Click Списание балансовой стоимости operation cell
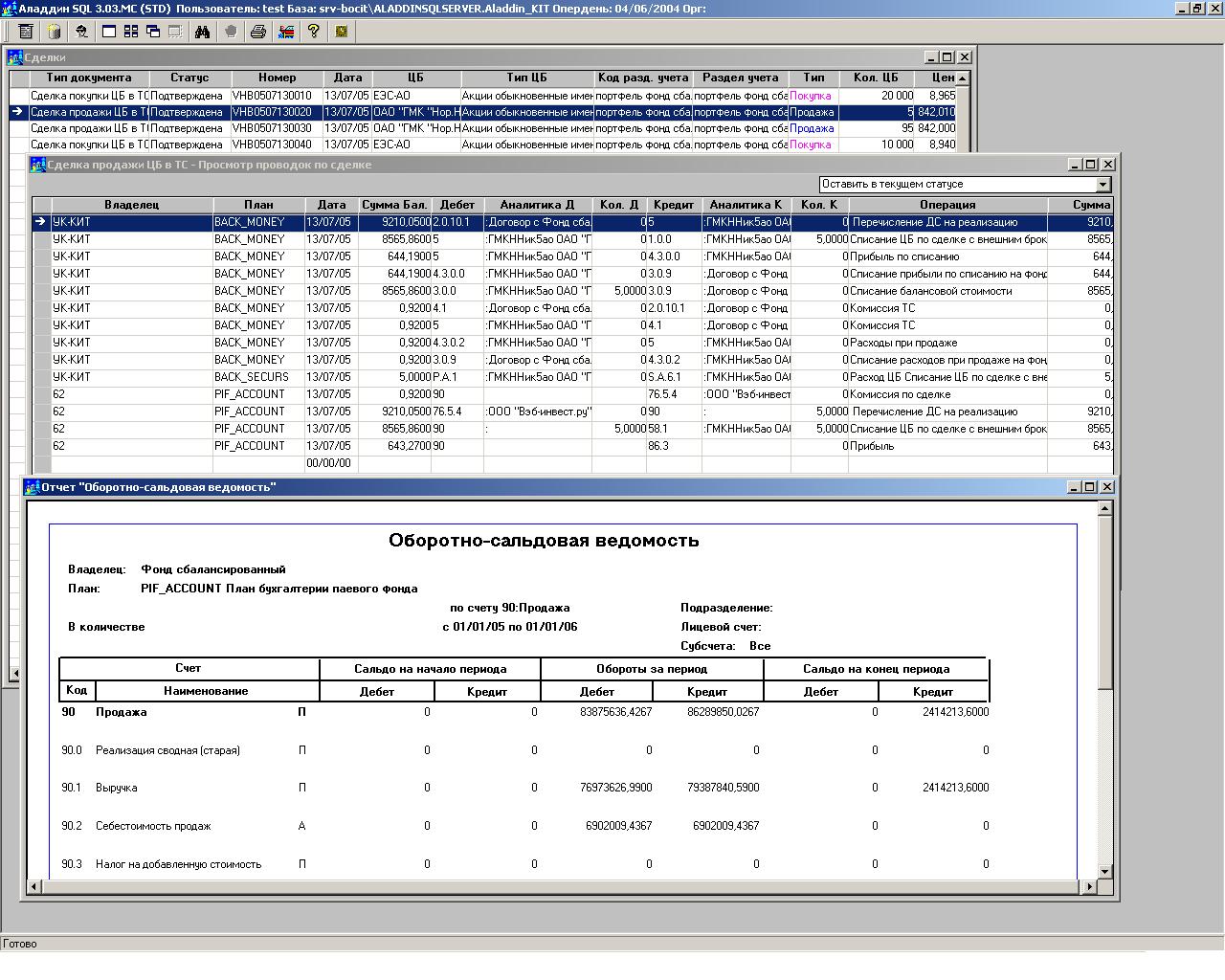The width and height of the screenshot is (1225, 980). [x=947, y=291]
